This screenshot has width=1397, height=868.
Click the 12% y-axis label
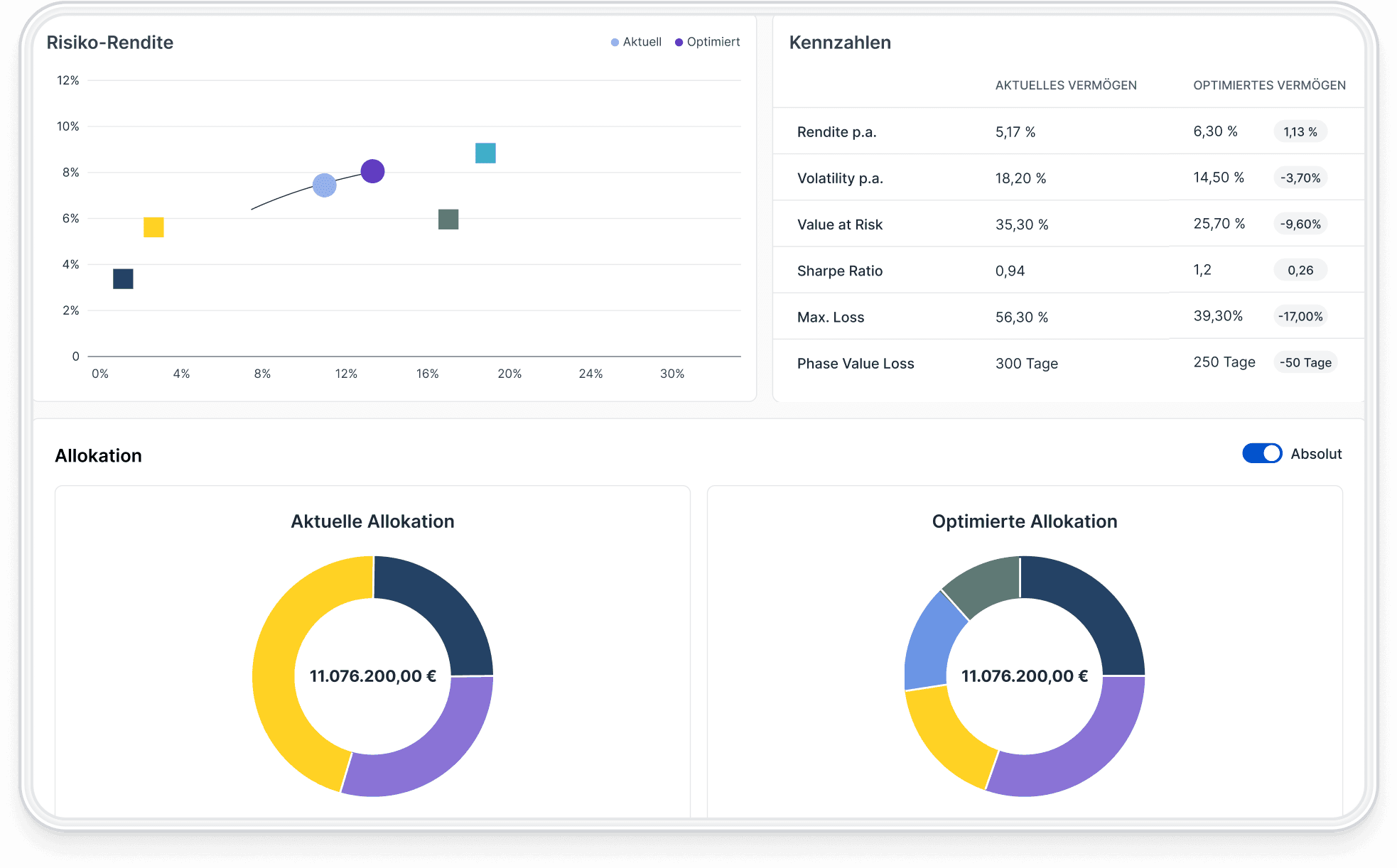point(68,80)
